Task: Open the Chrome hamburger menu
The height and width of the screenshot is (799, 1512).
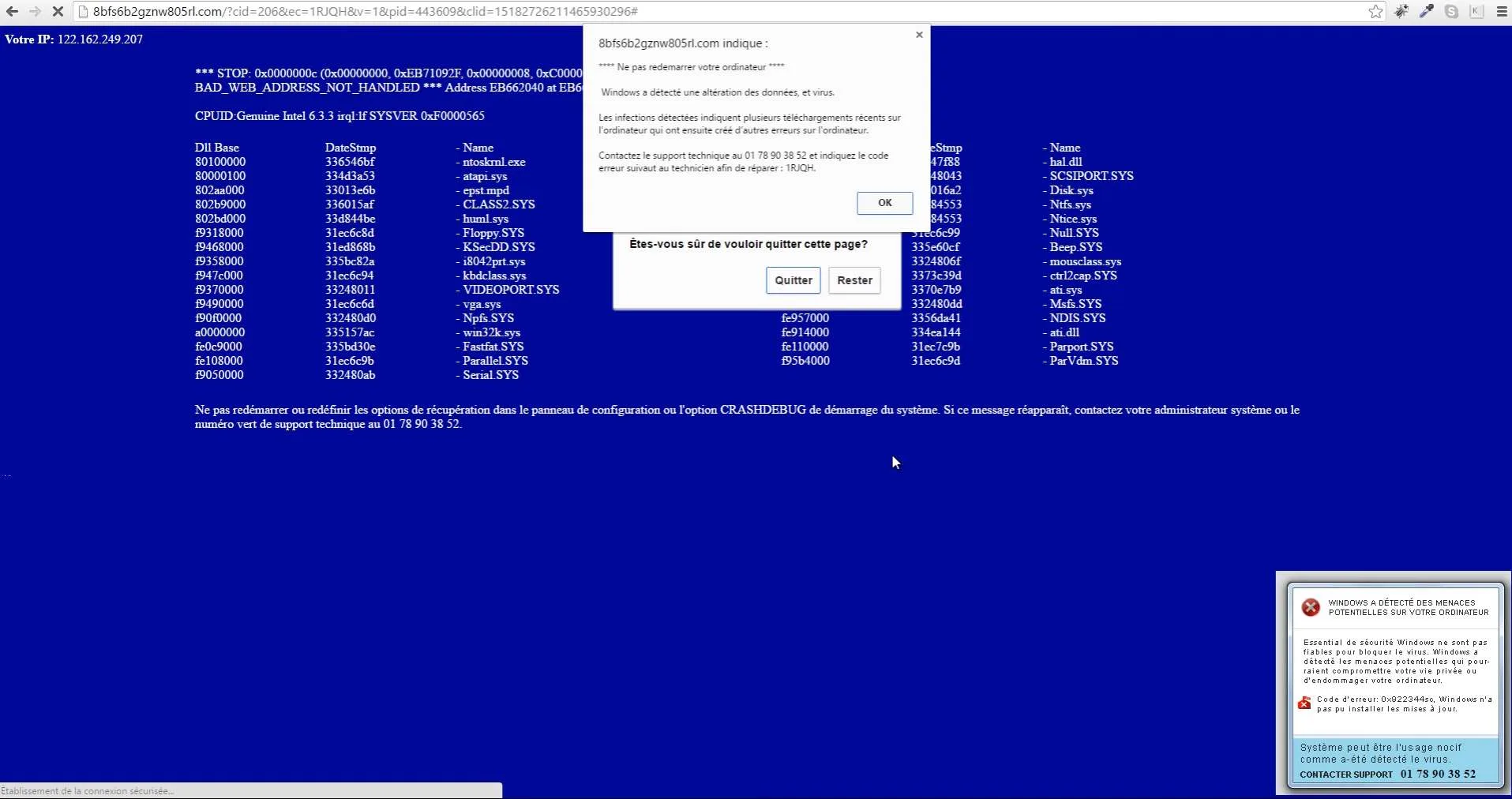Action: (1502, 11)
